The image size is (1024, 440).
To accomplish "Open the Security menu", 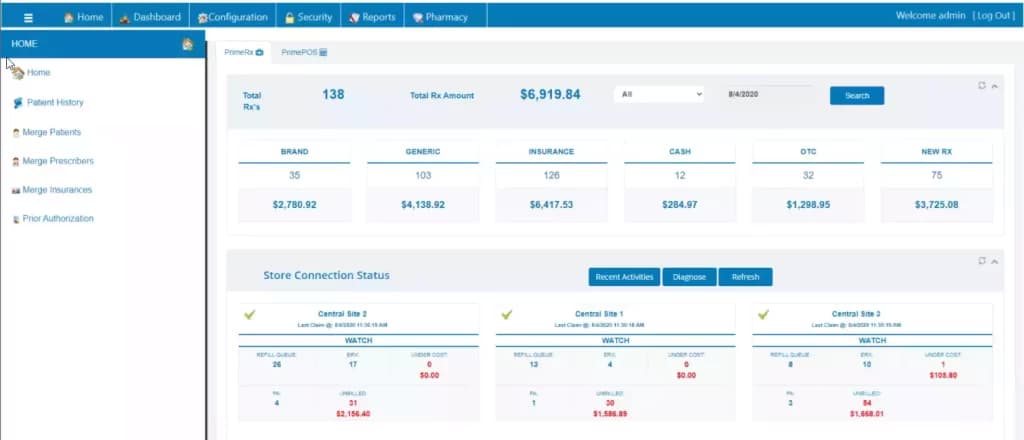I will click(x=308, y=18).
